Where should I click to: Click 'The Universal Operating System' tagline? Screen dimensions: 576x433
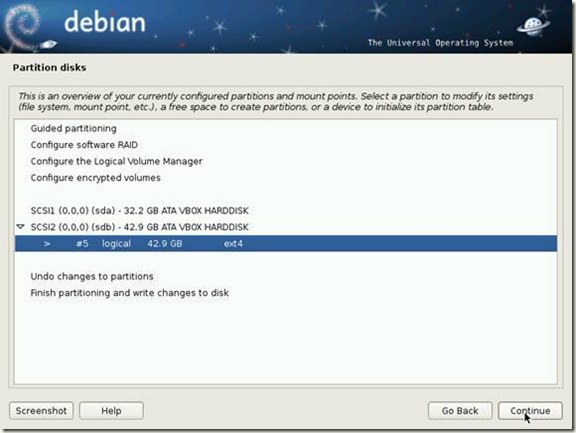[440, 43]
